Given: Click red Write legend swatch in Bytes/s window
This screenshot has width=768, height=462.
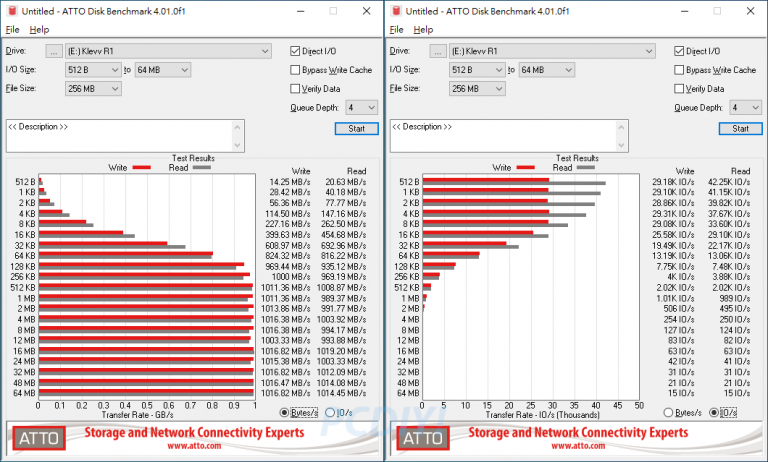Looking at the screenshot, I should pos(142,168).
